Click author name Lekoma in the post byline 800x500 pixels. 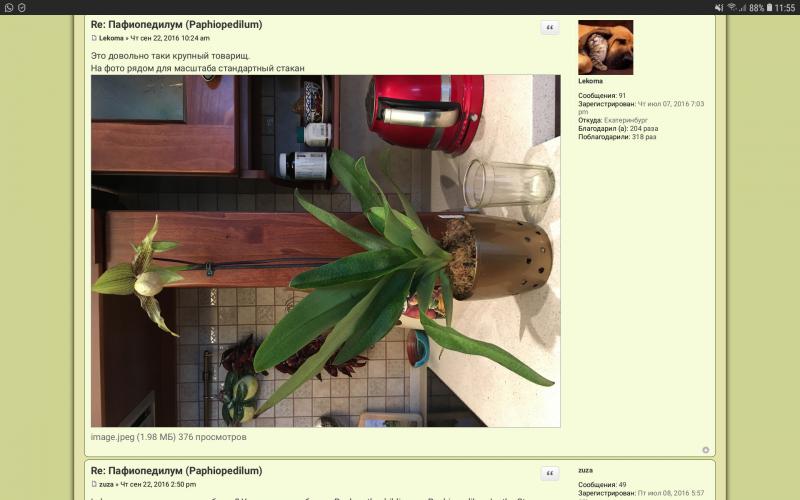coord(111,38)
